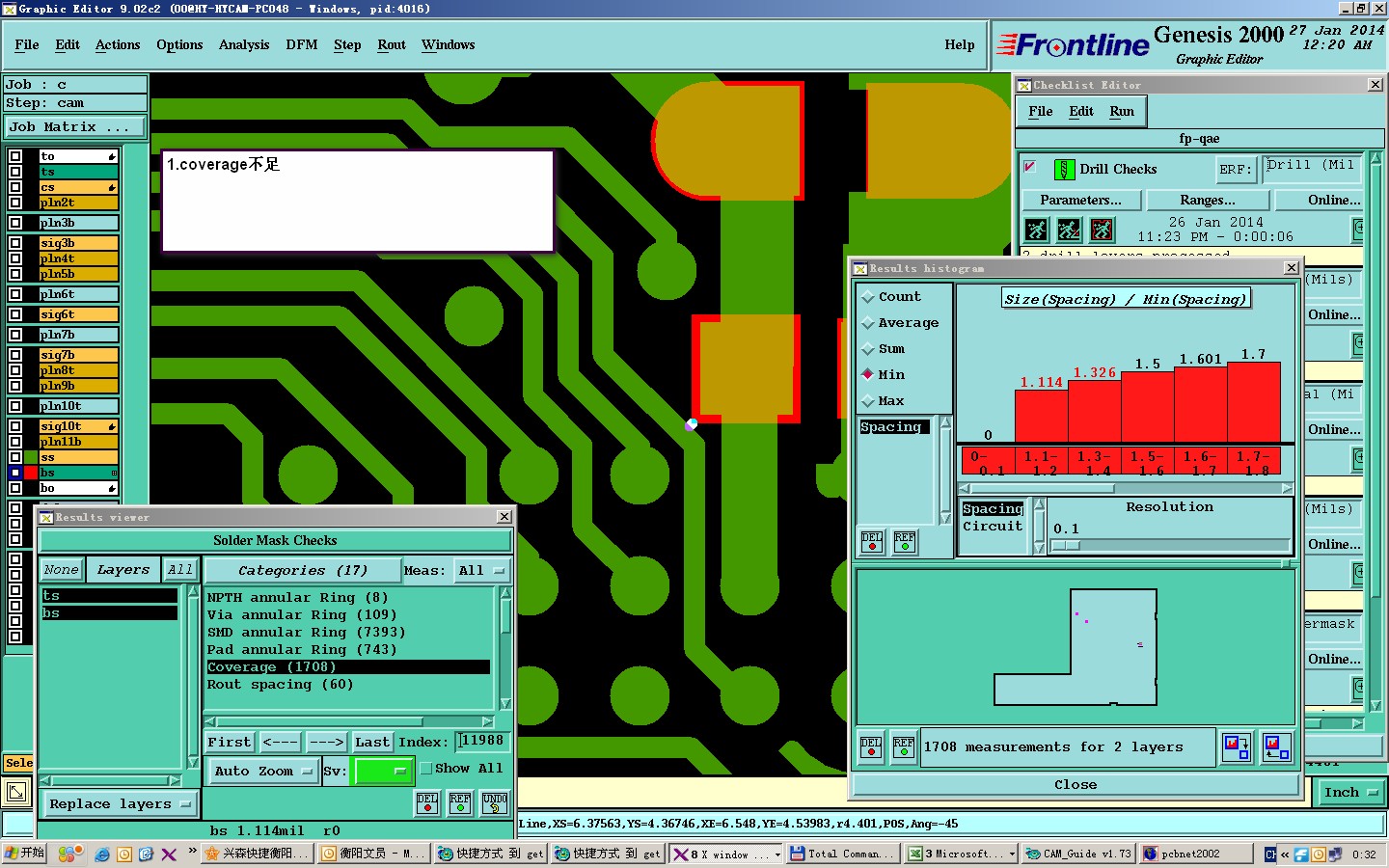Open the Job Matrix ... button
This screenshot has width=1389, height=868.
coord(74,126)
